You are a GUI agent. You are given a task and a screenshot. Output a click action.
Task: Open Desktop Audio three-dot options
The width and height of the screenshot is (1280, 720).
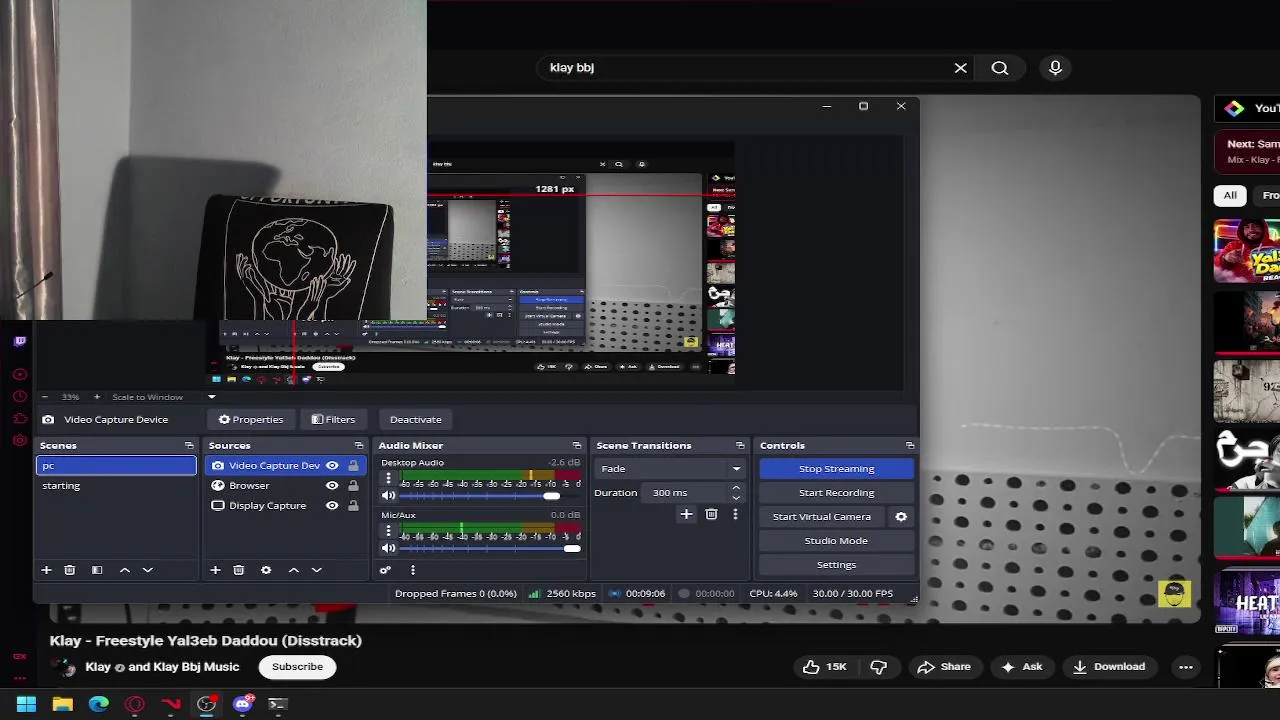[x=389, y=479]
